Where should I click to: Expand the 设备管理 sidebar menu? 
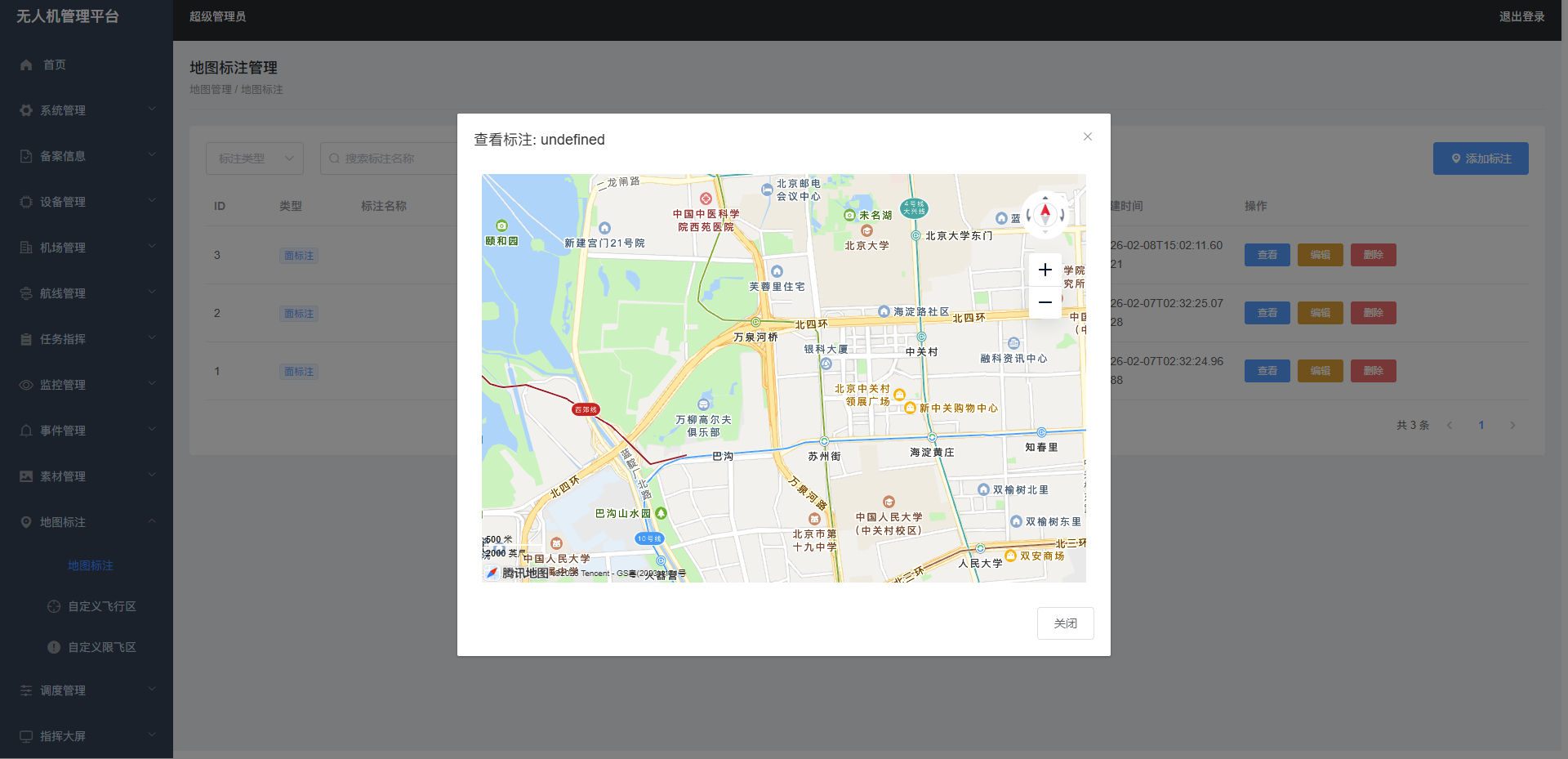click(x=86, y=202)
